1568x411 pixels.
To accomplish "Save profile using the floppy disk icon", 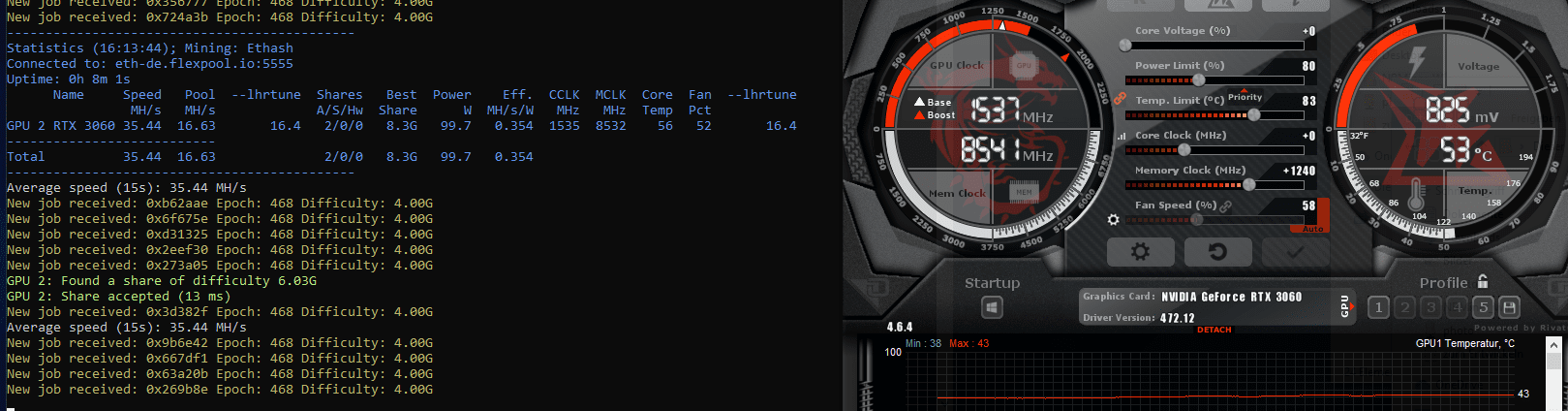I will pos(1509,307).
